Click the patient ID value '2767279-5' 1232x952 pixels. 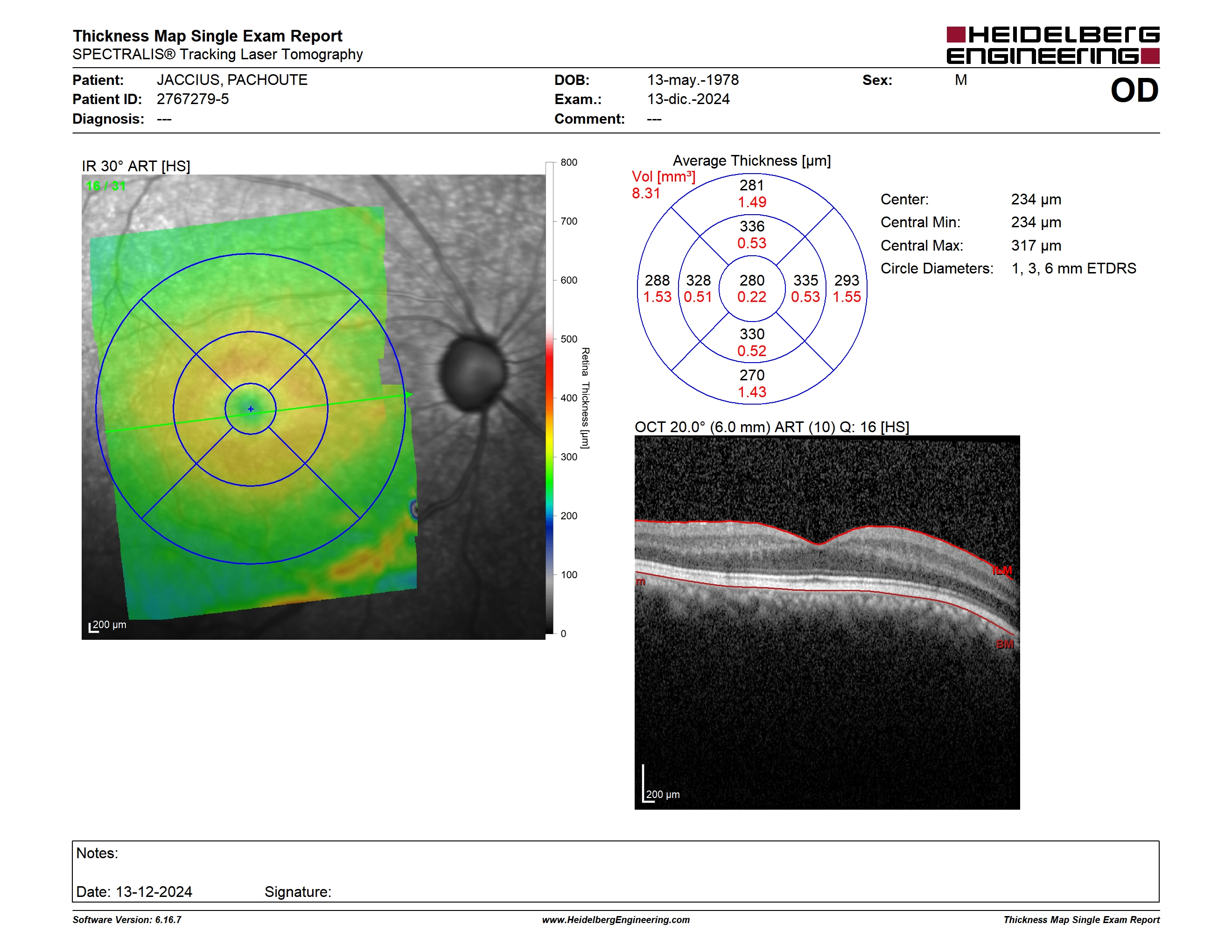tap(193, 99)
